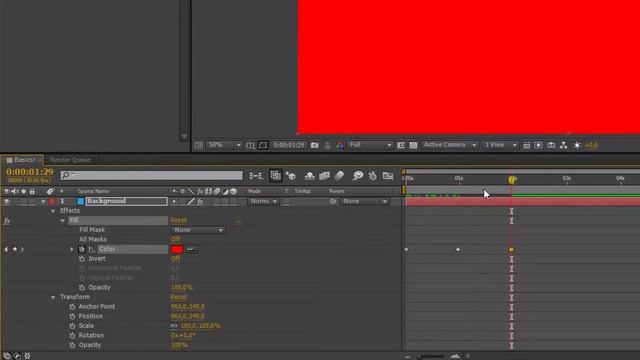Screen dimensions: 640x360
Task: Click the fast previews icon
Action: coord(538,145)
